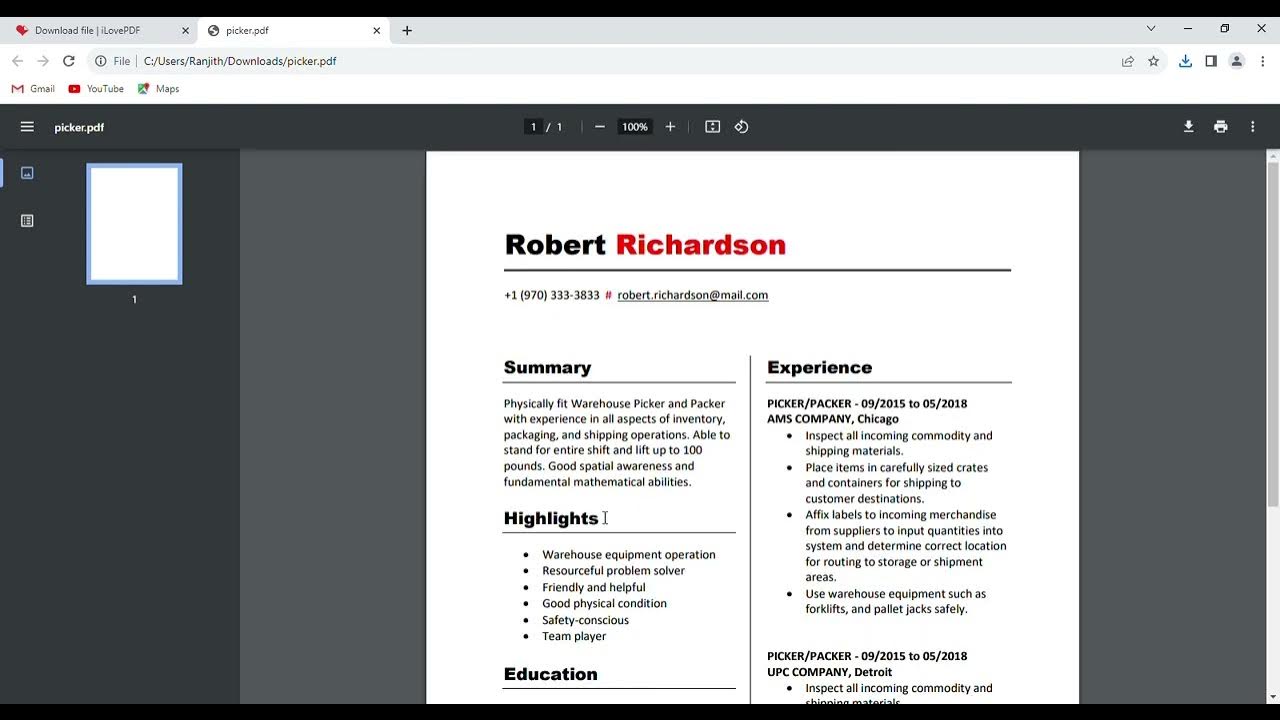Print the PDF document
1280x720 pixels.
(1220, 127)
